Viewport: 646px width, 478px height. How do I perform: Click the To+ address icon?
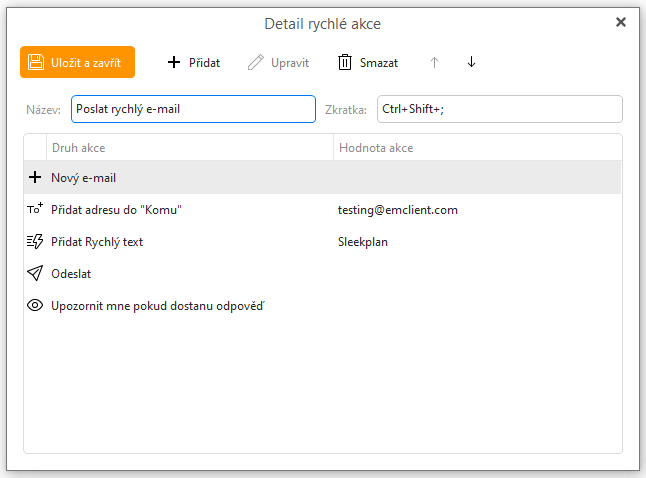pos(35,209)
